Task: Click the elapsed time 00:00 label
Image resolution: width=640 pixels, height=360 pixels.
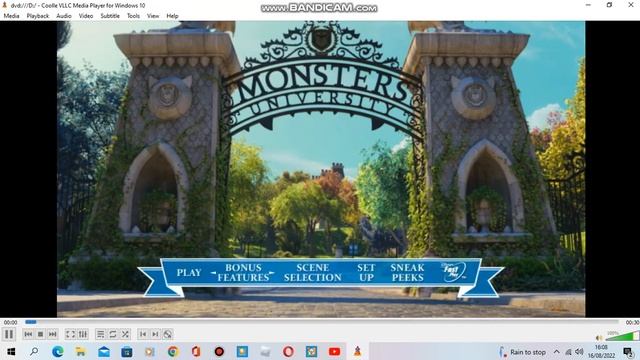Action: point(10,322)
